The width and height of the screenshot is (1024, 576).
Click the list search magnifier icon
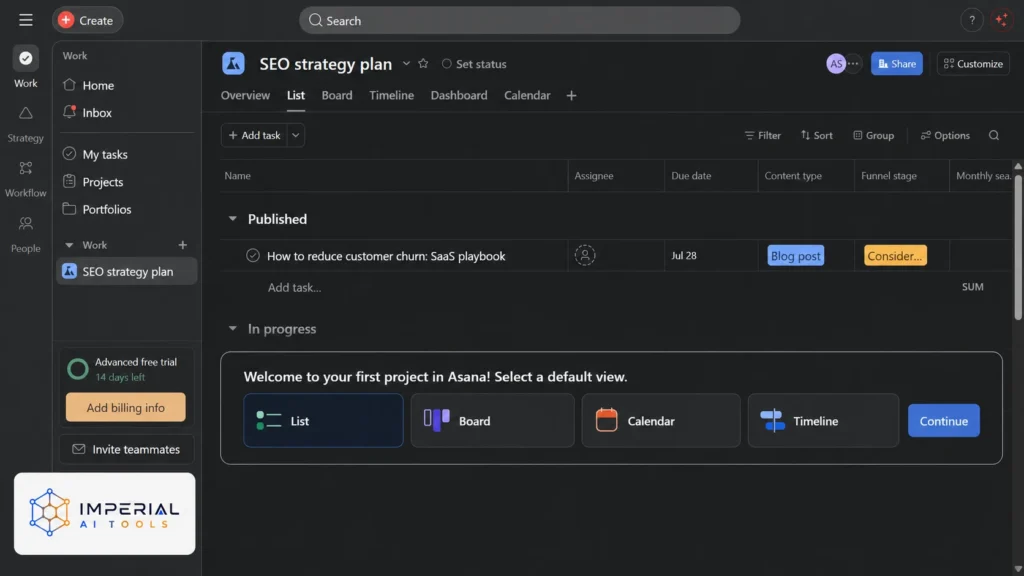pyautogui.click(x=994, y=135)
